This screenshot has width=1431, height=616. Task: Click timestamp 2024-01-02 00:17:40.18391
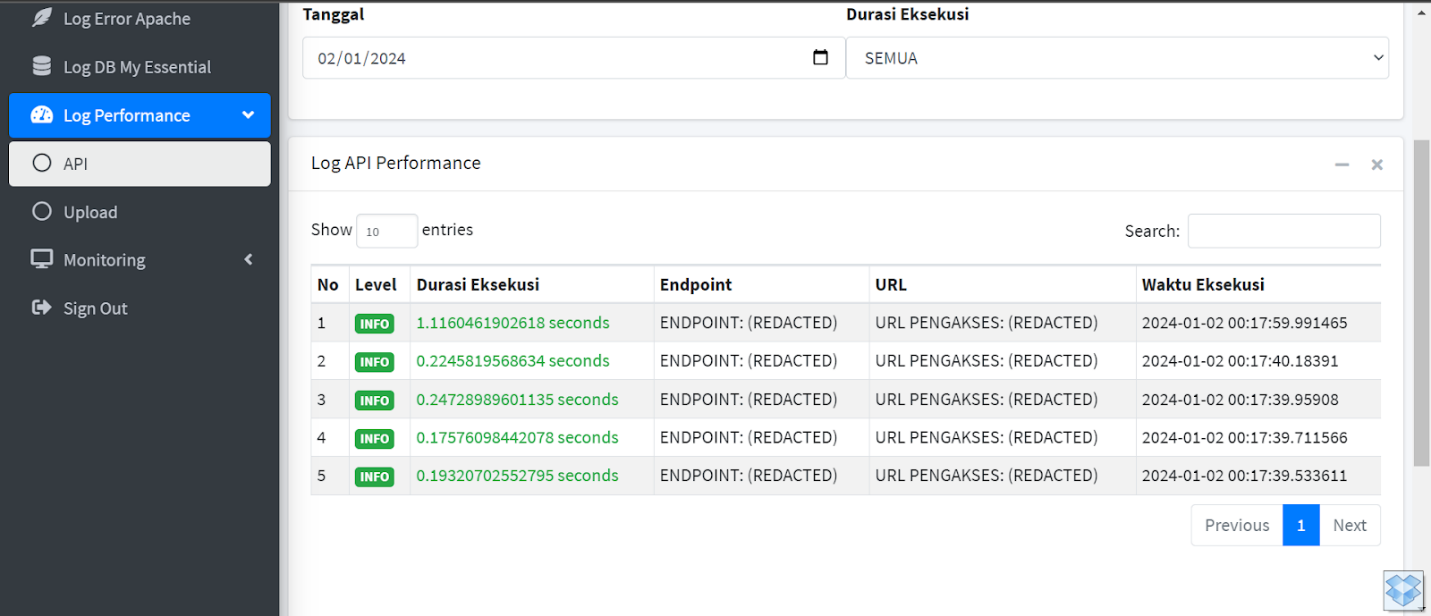[x=1240, y=361]
